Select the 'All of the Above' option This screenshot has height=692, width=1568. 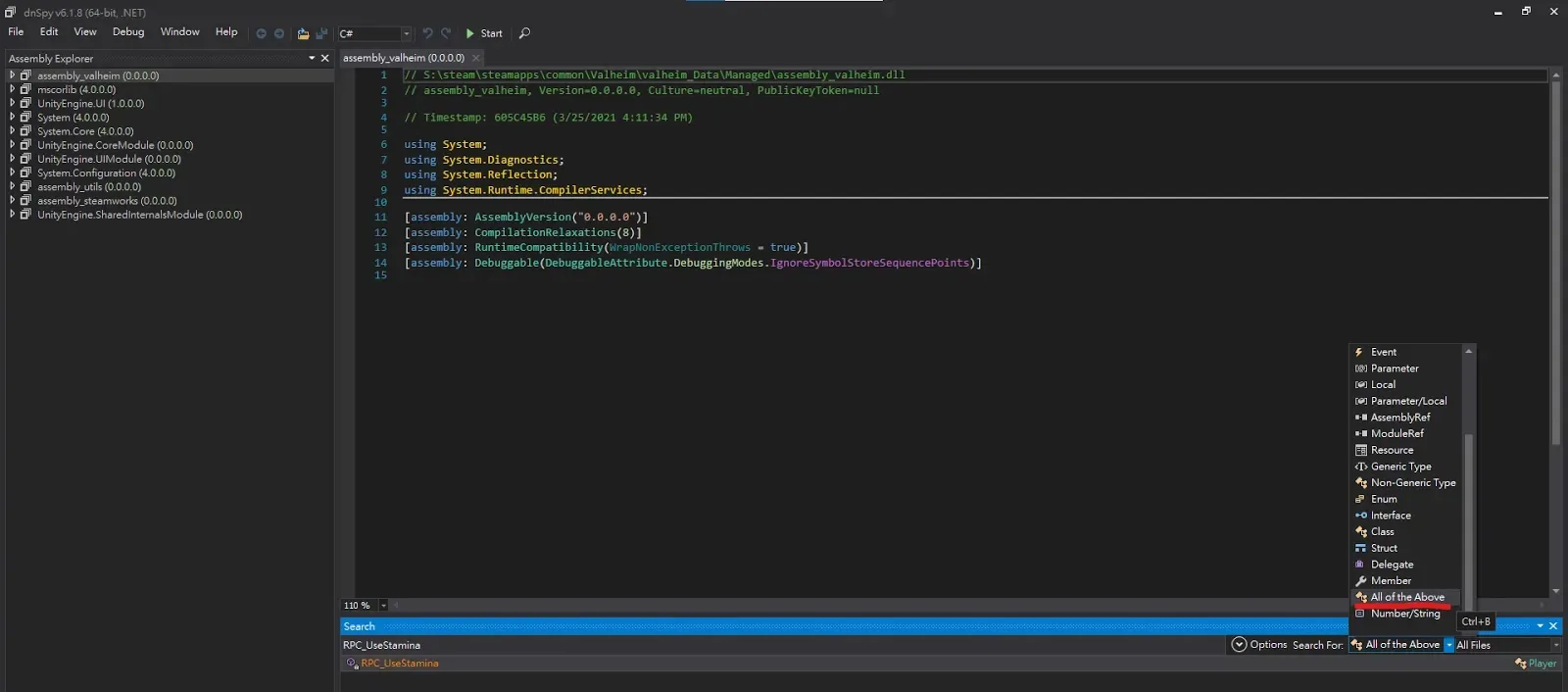click(1406, 597)
